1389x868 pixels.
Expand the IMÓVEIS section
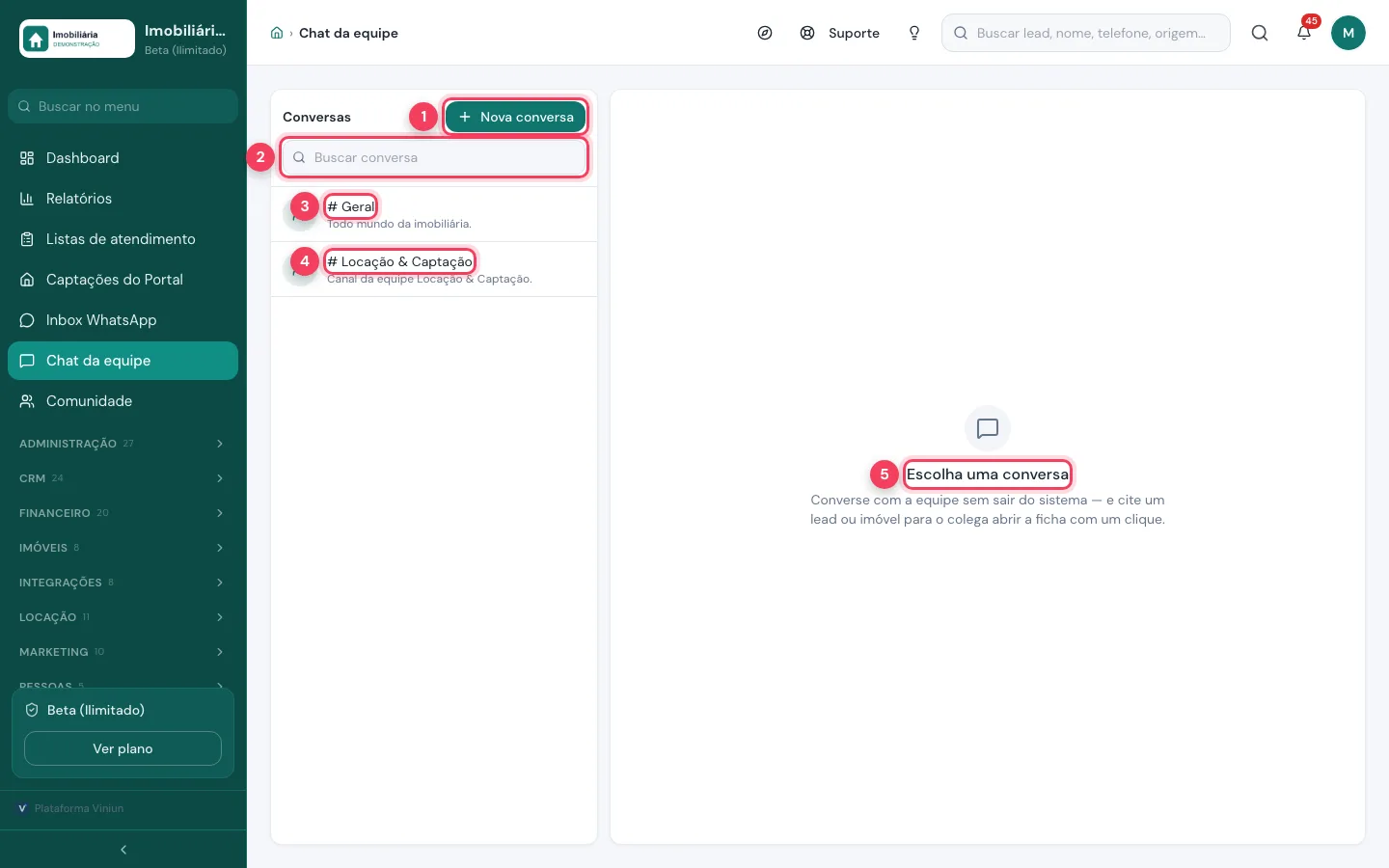pyautogui.click(x=123, y=548)
